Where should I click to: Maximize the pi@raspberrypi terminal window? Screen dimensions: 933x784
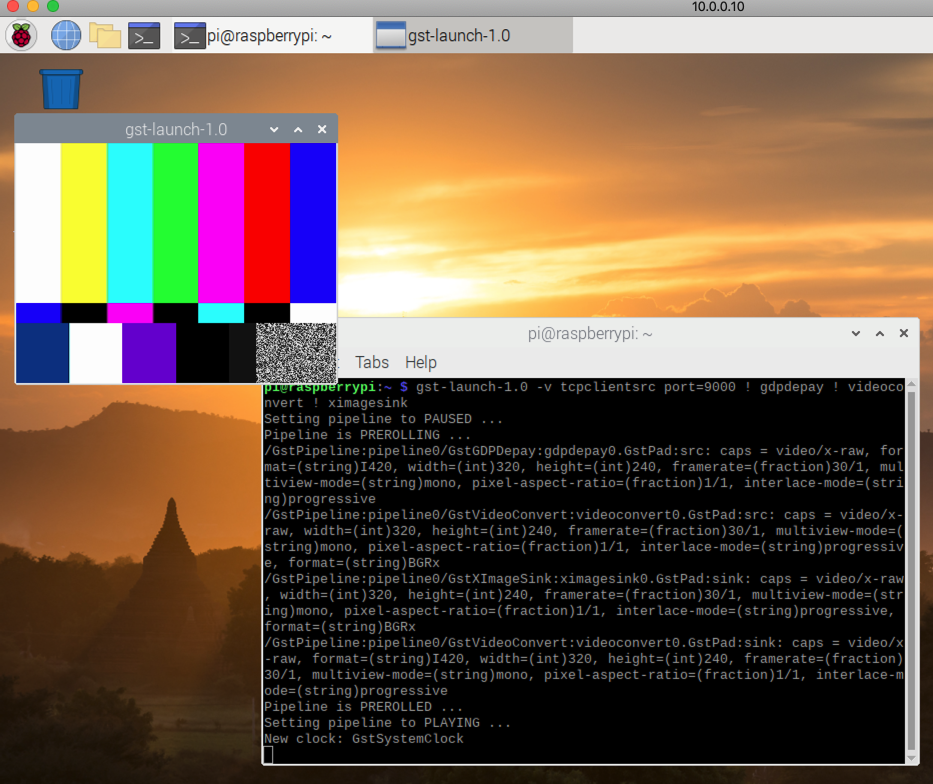[880, 333]
